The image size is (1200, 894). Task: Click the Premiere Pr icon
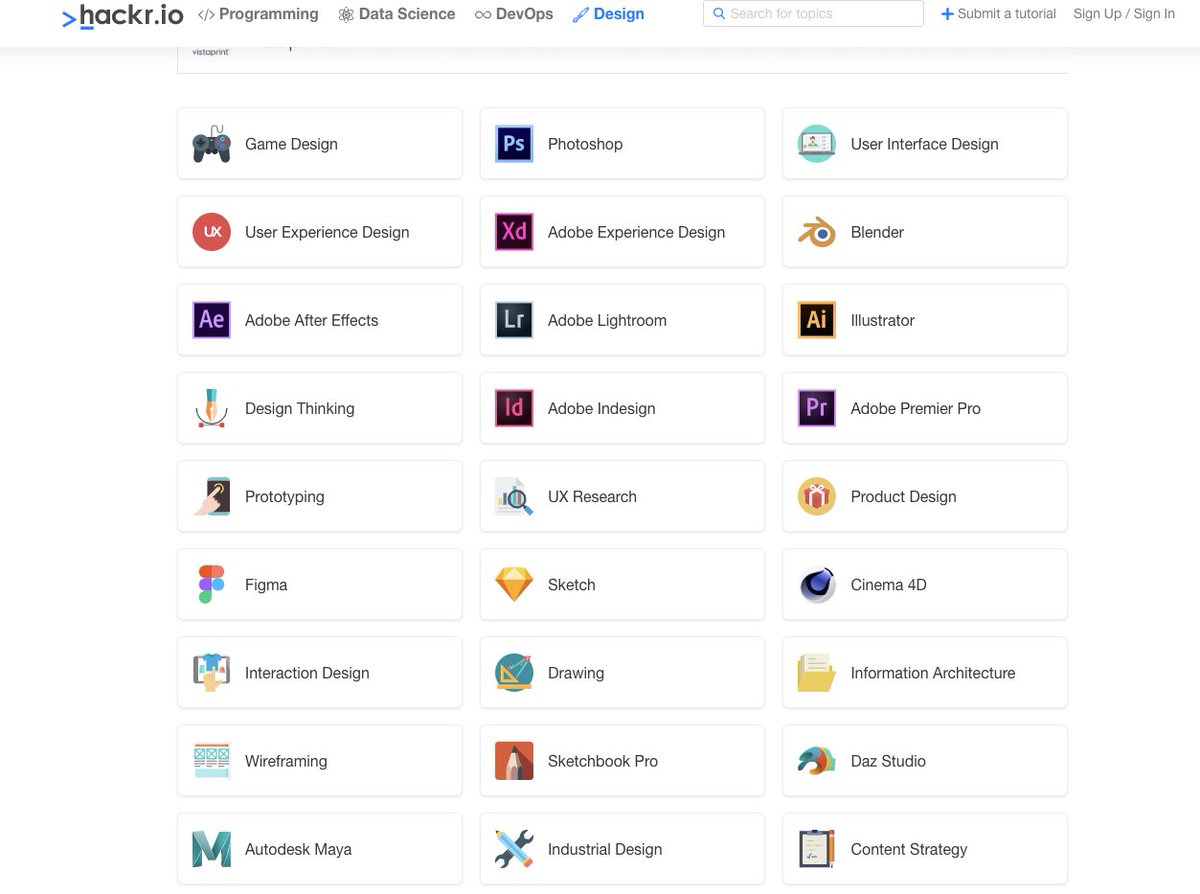pyautogui.click(x=817, y=408)
